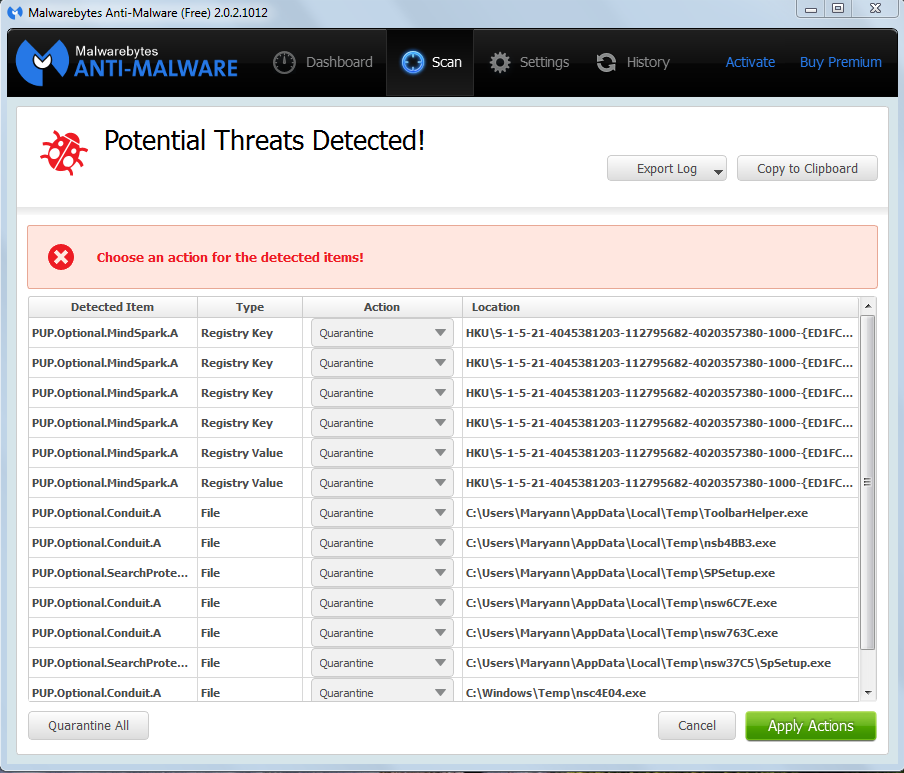Viewport: 904px width, 773px height.
Task: Select the Temp\SPSetup.exe file path
Action: (x=620, y=572)
